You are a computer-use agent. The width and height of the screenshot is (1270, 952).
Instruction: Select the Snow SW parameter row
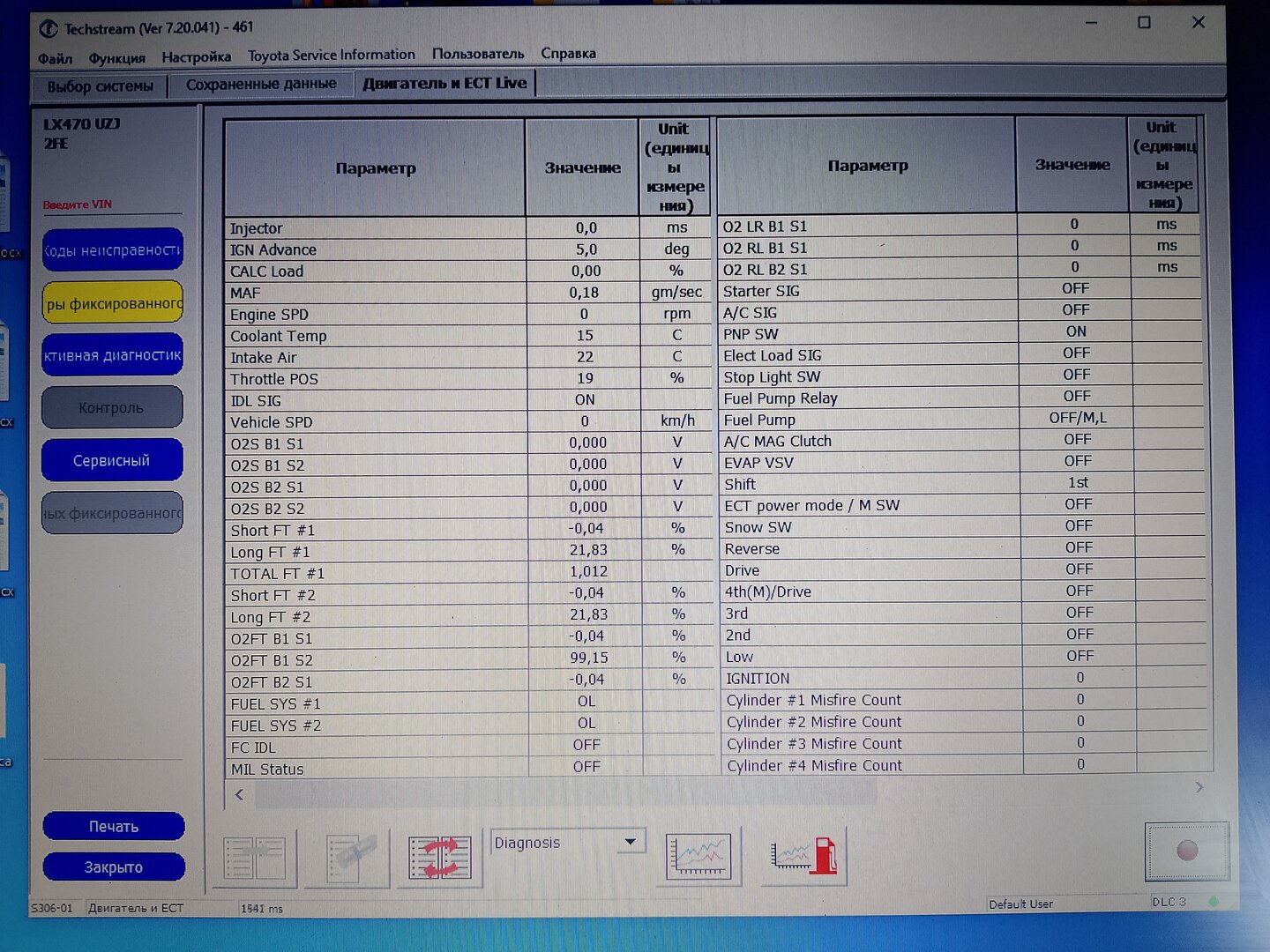point(961,527)
